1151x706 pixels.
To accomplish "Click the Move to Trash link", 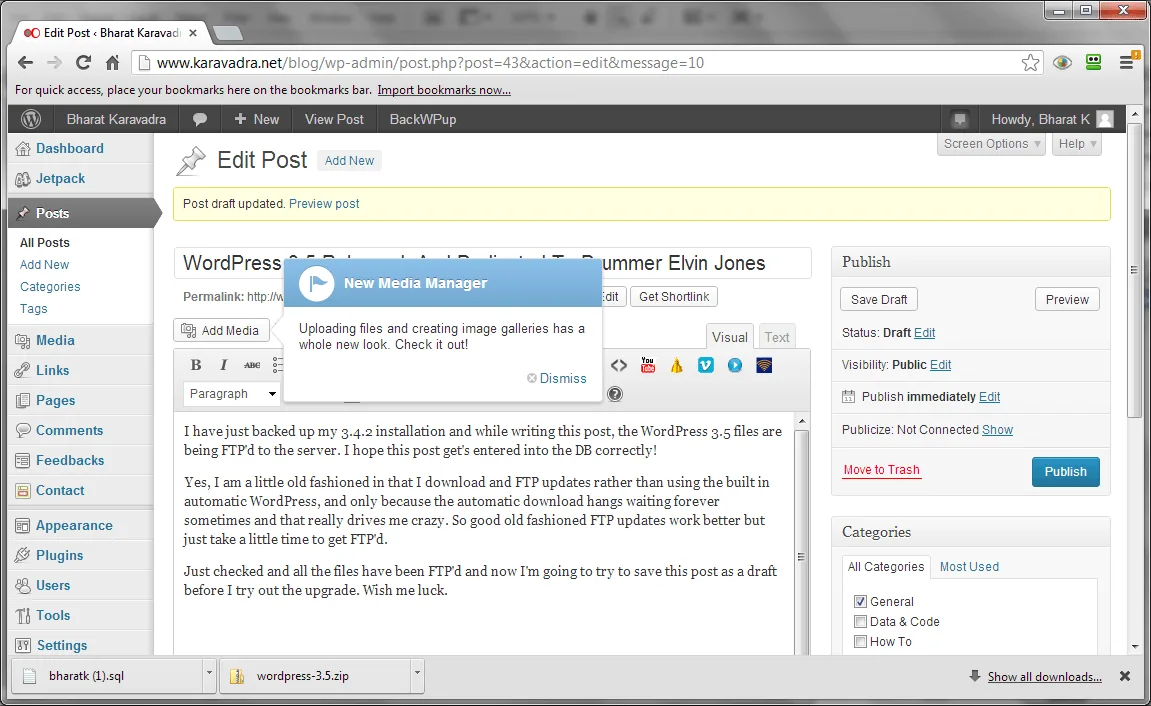I will [882, 470].
